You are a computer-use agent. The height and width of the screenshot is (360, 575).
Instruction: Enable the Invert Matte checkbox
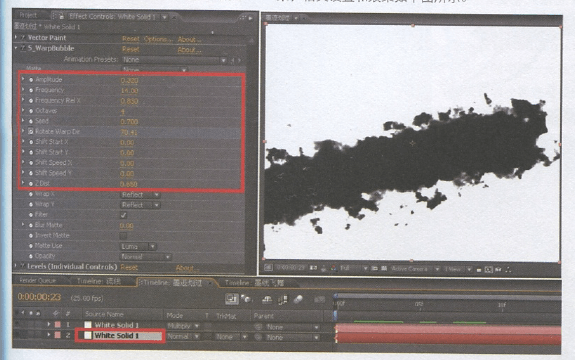pyautogui.click(x=123, y=236)
